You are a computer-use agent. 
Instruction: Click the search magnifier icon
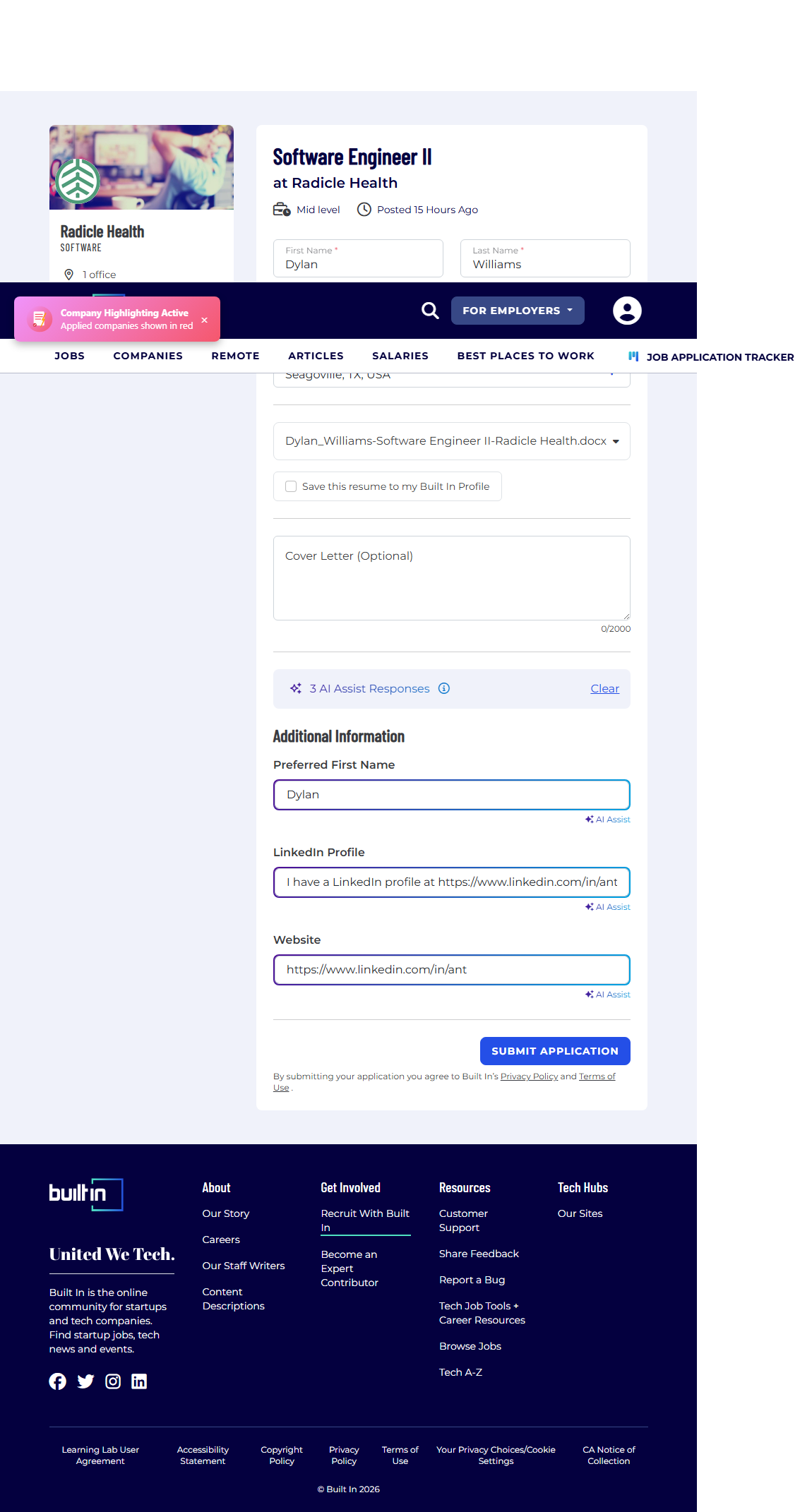point(430,311)
